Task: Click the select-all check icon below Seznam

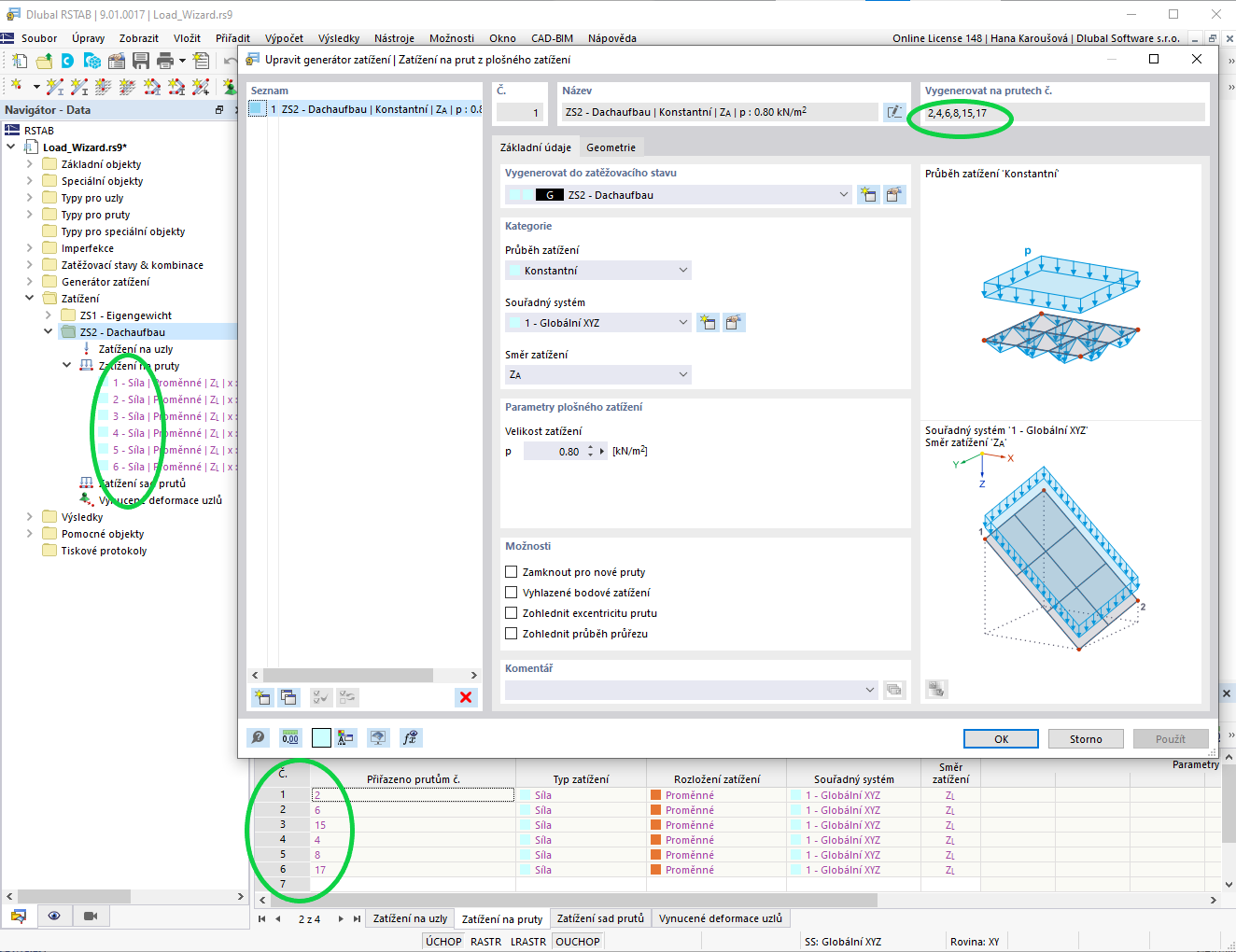Action: [320, 697]
